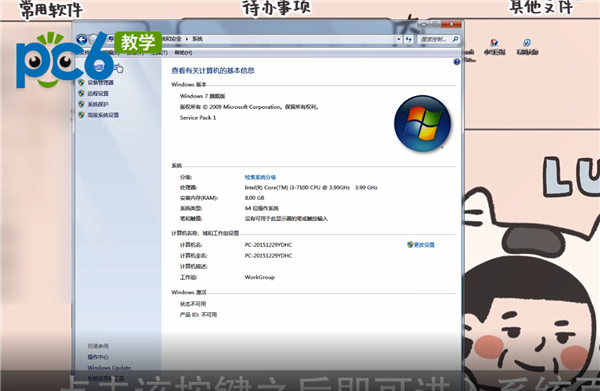Open the address bar history dropdown
Image resolution: width=600 pixels, height=391 pixels.
pyautogui.click(x=399, y=39)
